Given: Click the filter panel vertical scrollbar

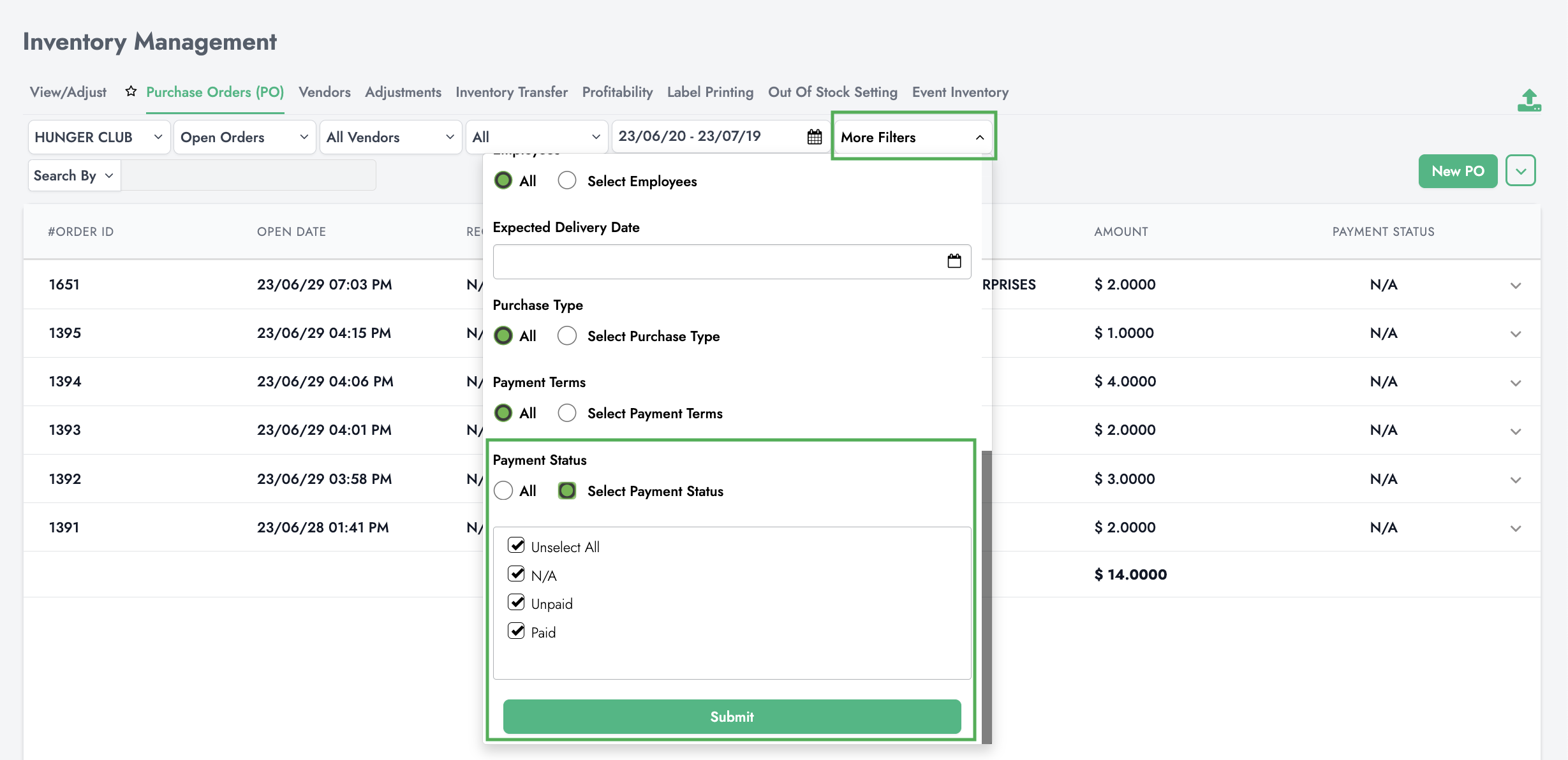Looking at the screenshot, I should [x=986, y=596].
